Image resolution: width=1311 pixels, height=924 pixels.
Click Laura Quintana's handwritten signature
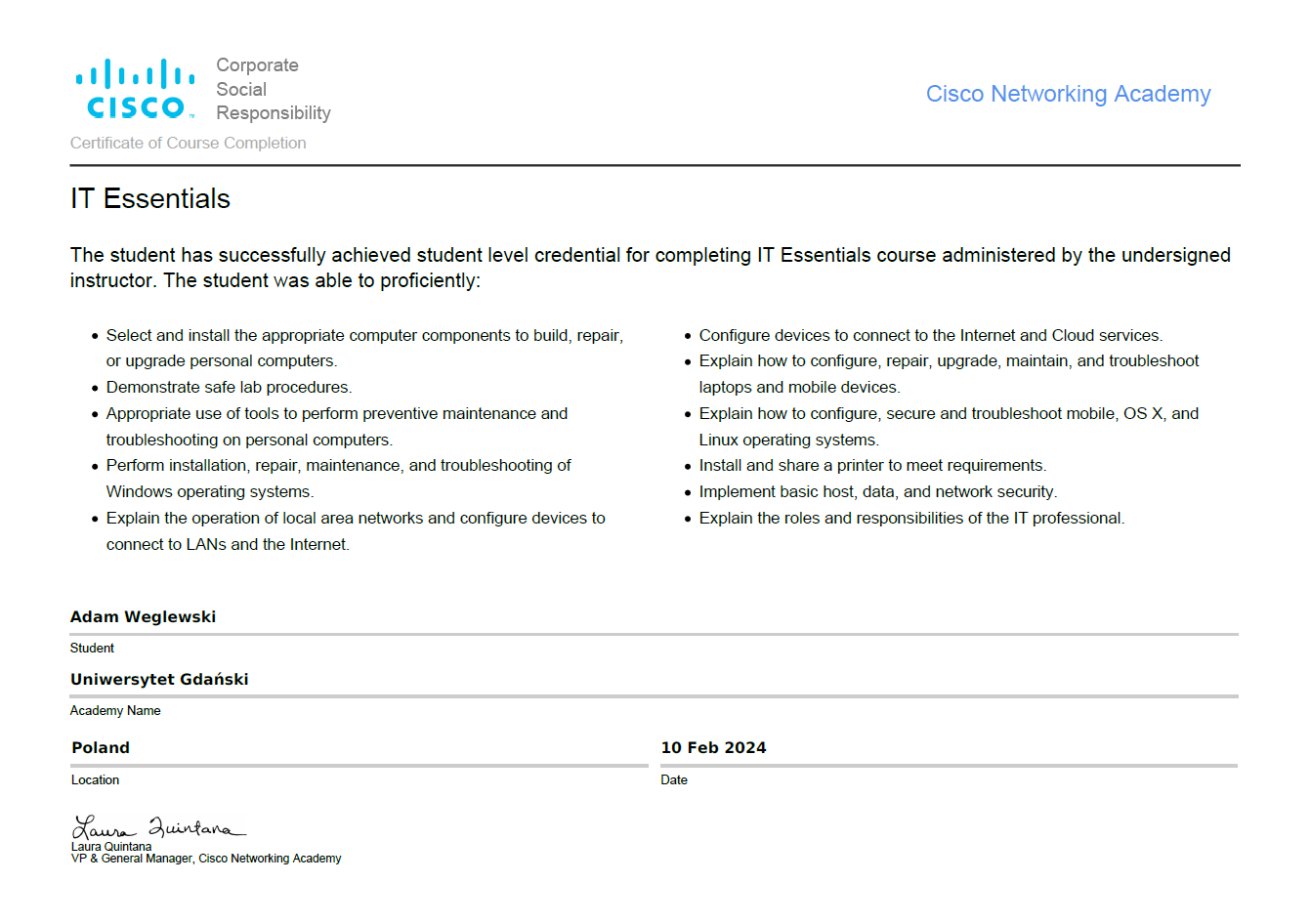tap(158, 827)
